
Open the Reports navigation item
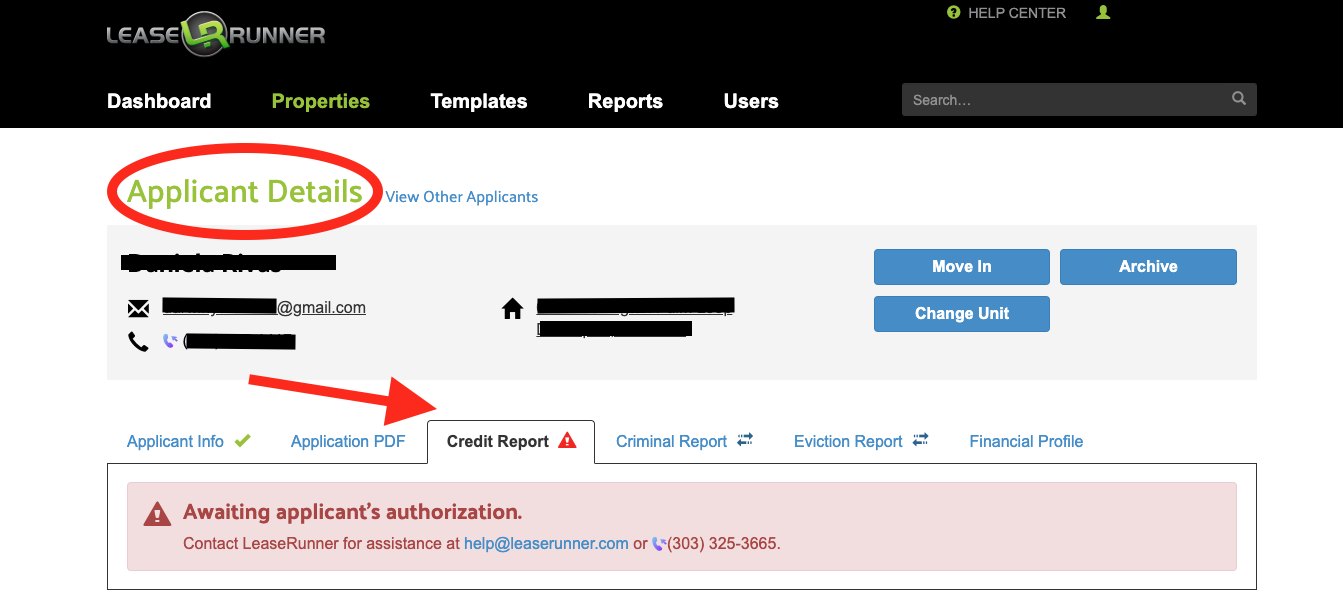click(625, 101)
